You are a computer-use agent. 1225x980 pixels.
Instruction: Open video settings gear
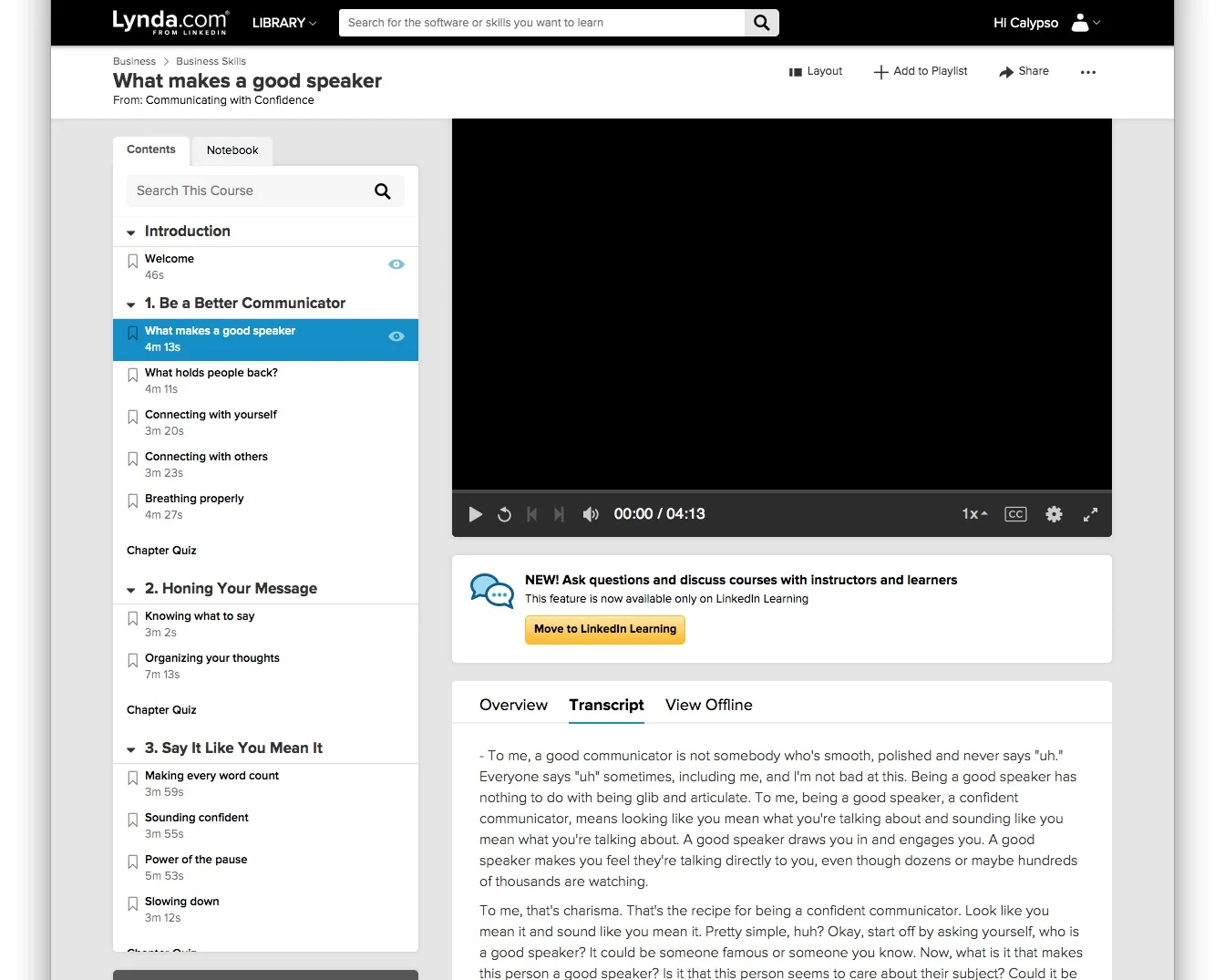click(1054, 514)
